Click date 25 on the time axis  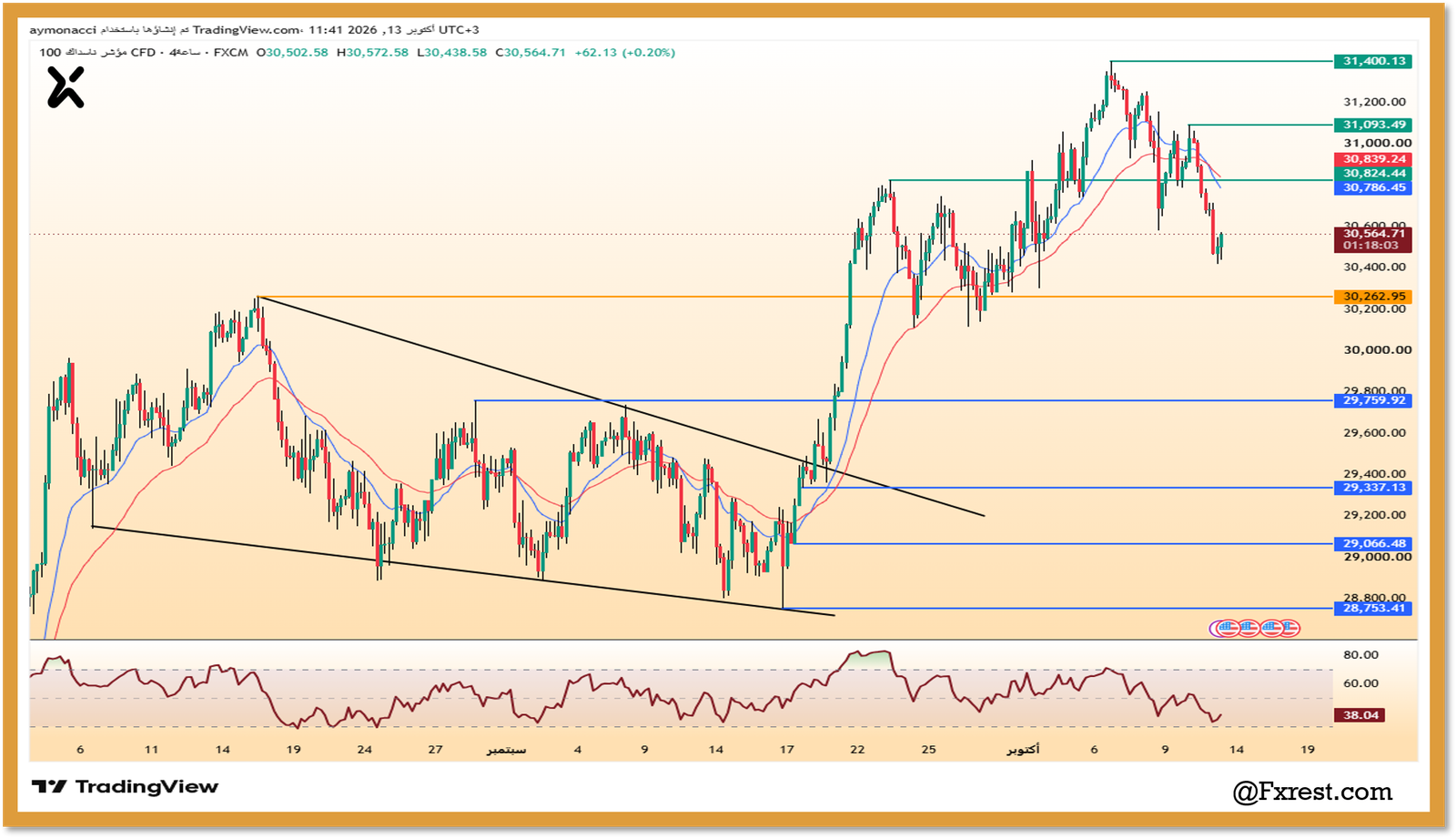[928, 750]
